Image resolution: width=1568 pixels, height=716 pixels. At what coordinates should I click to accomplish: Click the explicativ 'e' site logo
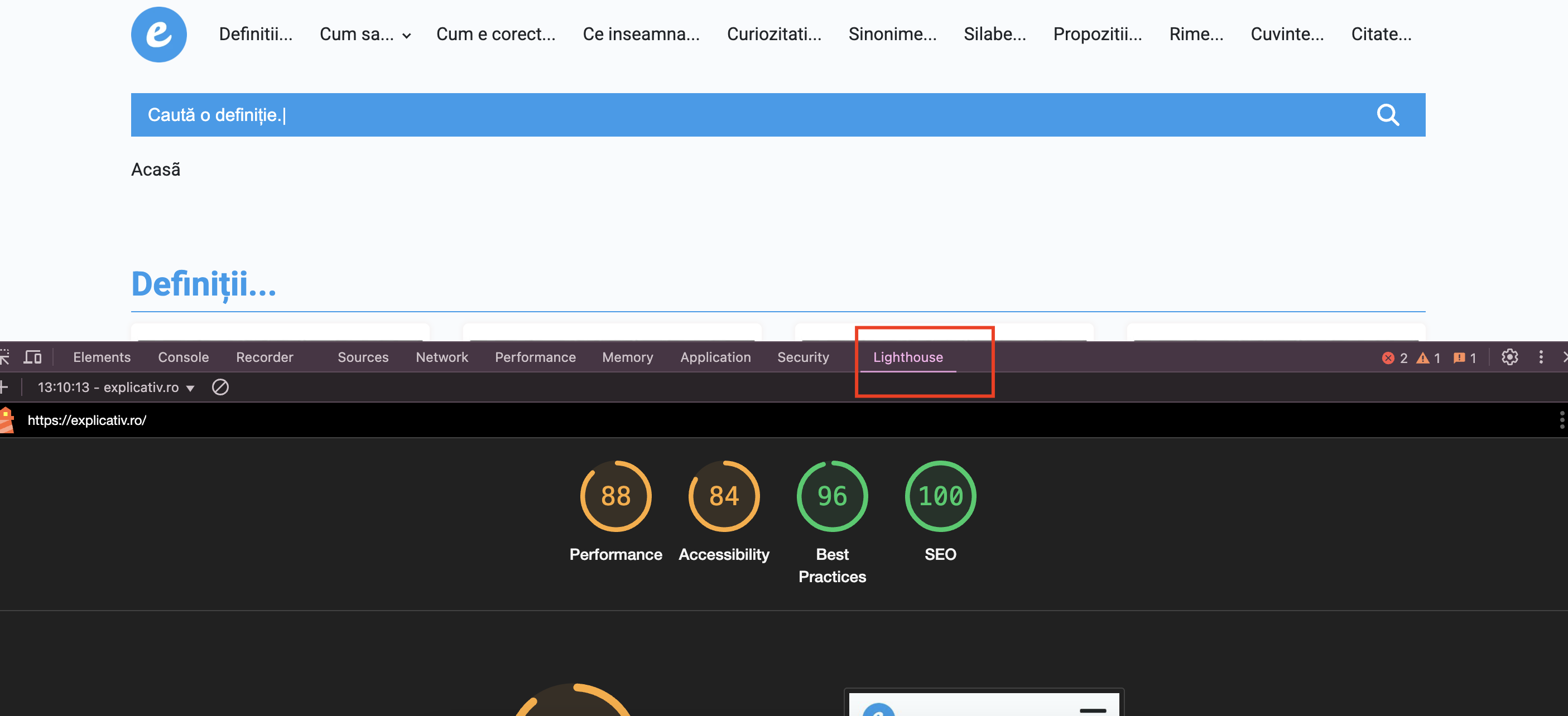point(159,35)
